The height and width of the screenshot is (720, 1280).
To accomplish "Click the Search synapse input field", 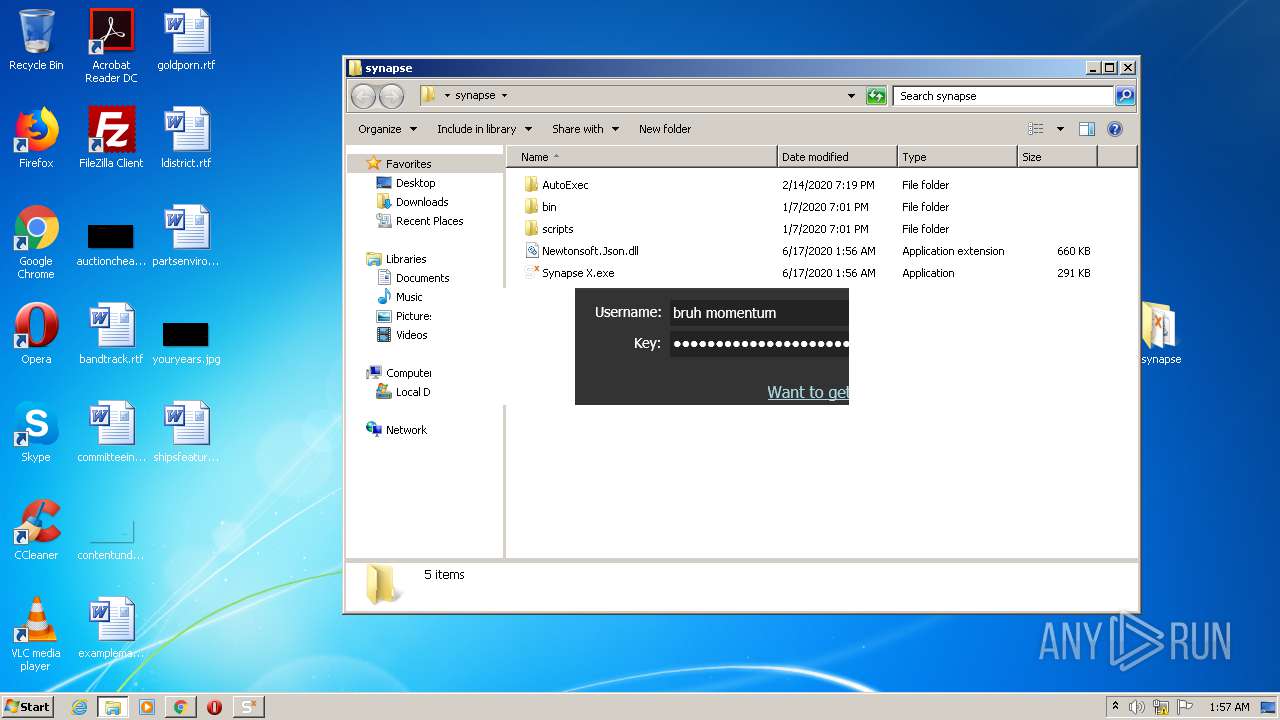I will click(x=1002, y=96).
